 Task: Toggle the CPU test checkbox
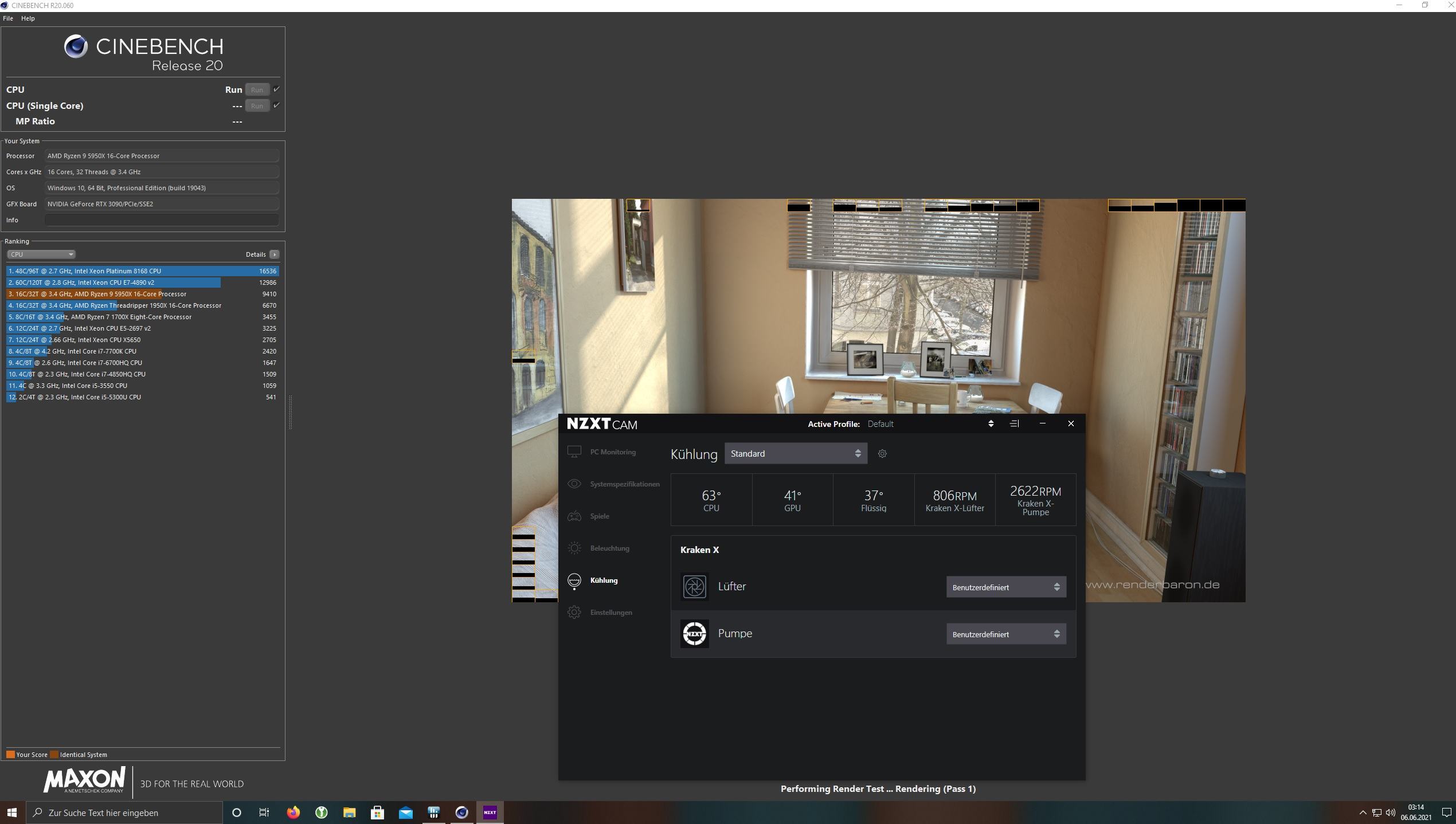[x=276, y=89]
